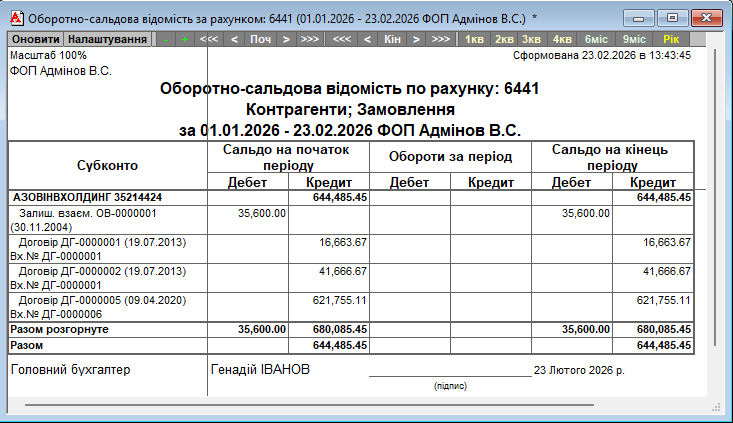
Task: Select the Договір ДГ-0000005 row
Action: click(x=100, y=300)
